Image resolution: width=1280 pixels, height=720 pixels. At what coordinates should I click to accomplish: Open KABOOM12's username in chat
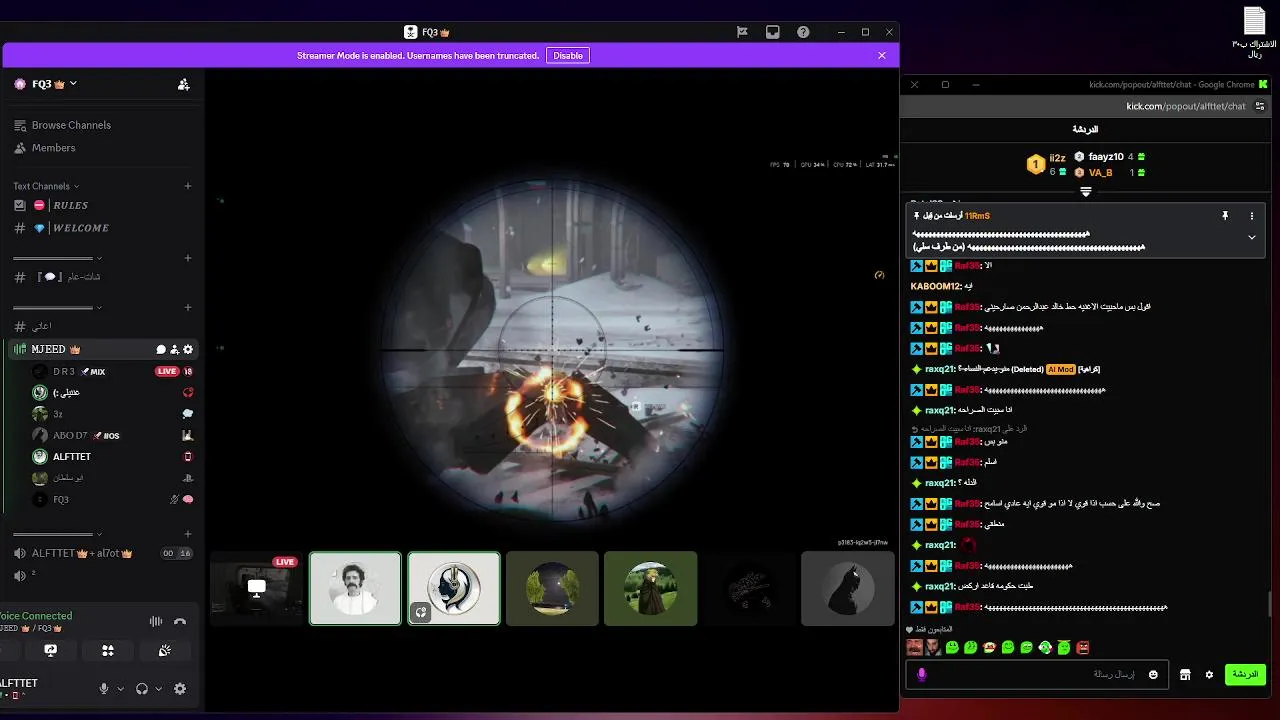click(934, 286)
